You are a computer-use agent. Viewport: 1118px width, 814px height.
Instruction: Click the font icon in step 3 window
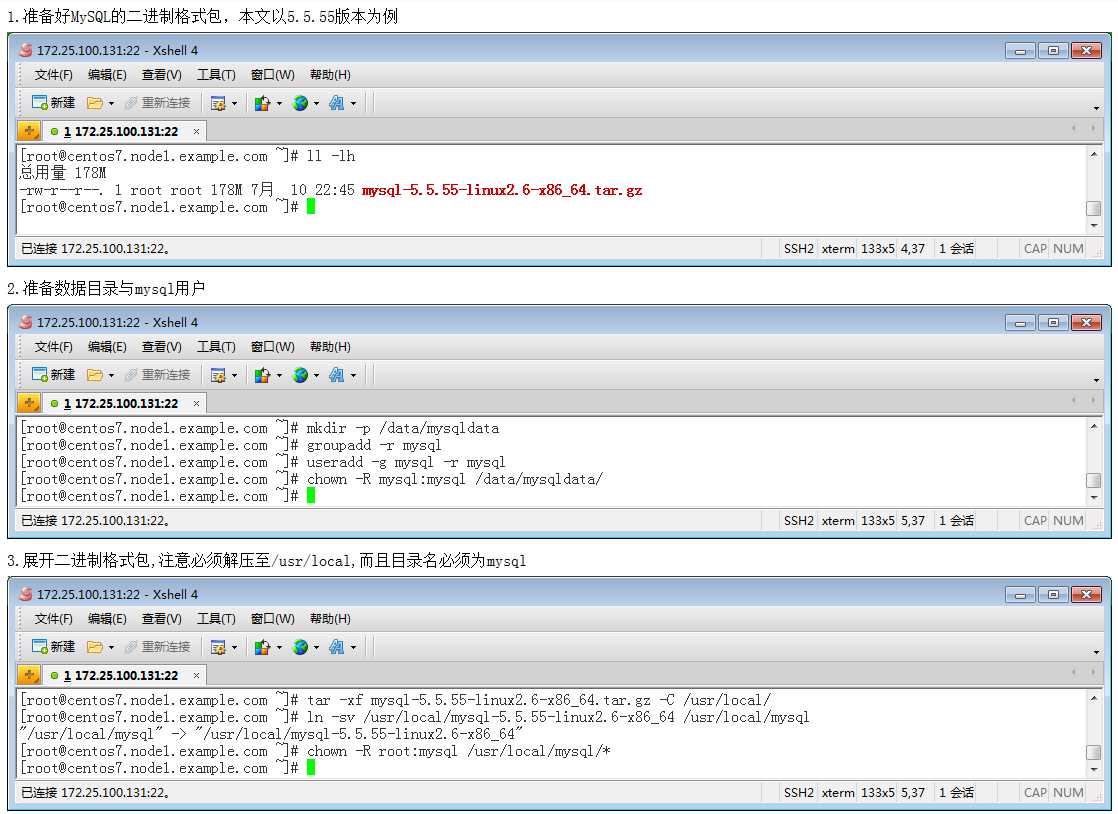337,647
